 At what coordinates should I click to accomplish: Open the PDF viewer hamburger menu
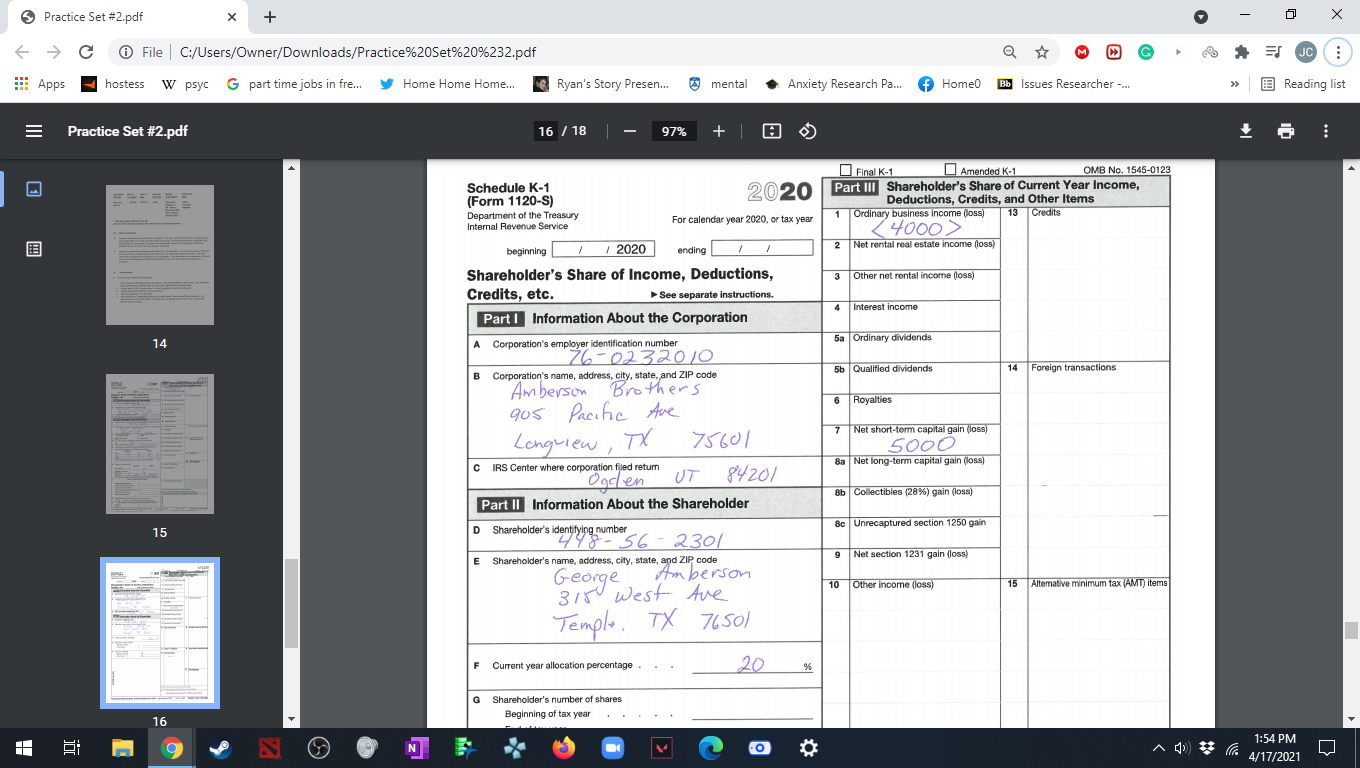click(33, 130)
